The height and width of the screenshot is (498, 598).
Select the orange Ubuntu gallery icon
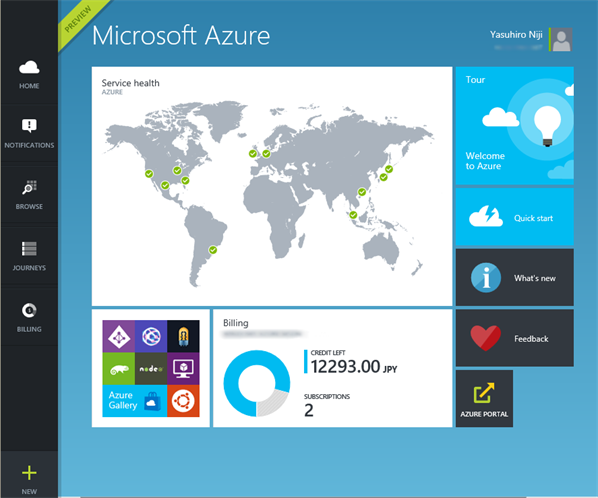[183, 401]
